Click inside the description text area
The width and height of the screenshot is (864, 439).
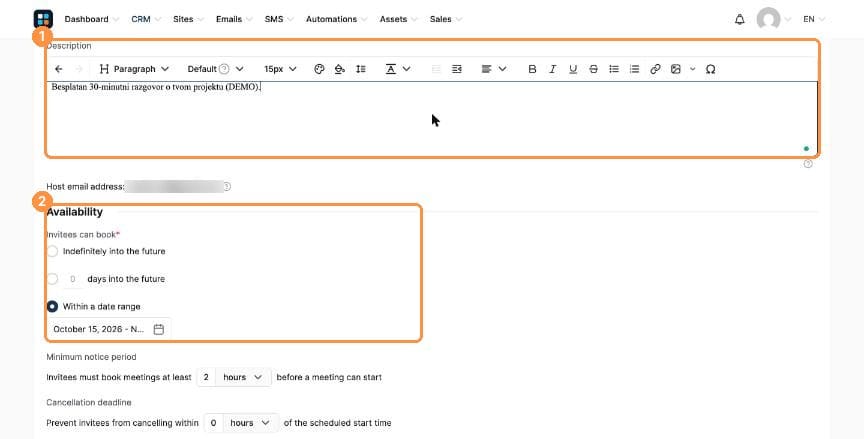(x=432, y=118)
